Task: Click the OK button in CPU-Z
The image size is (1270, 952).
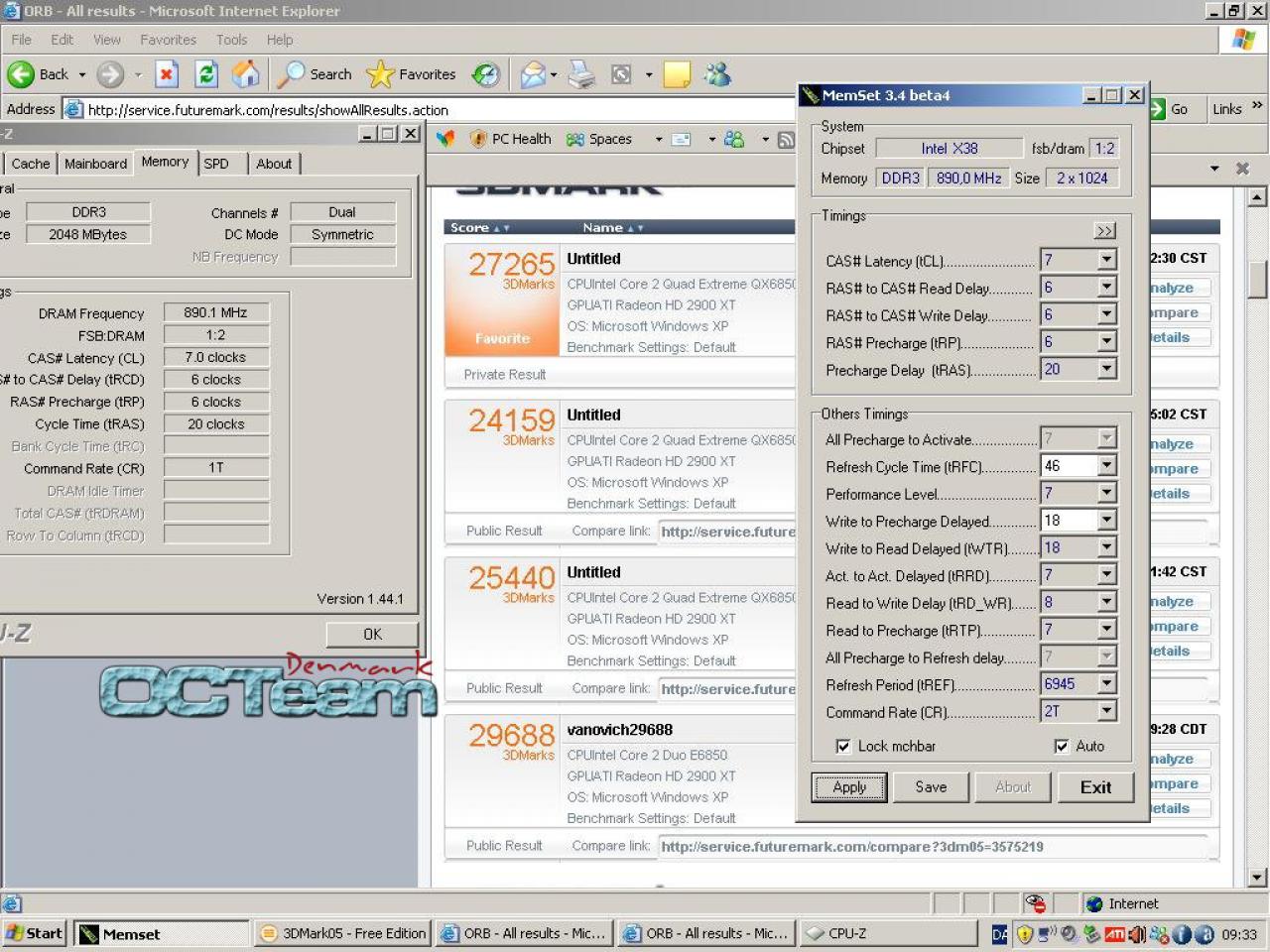Action: [x=372, y=635]
